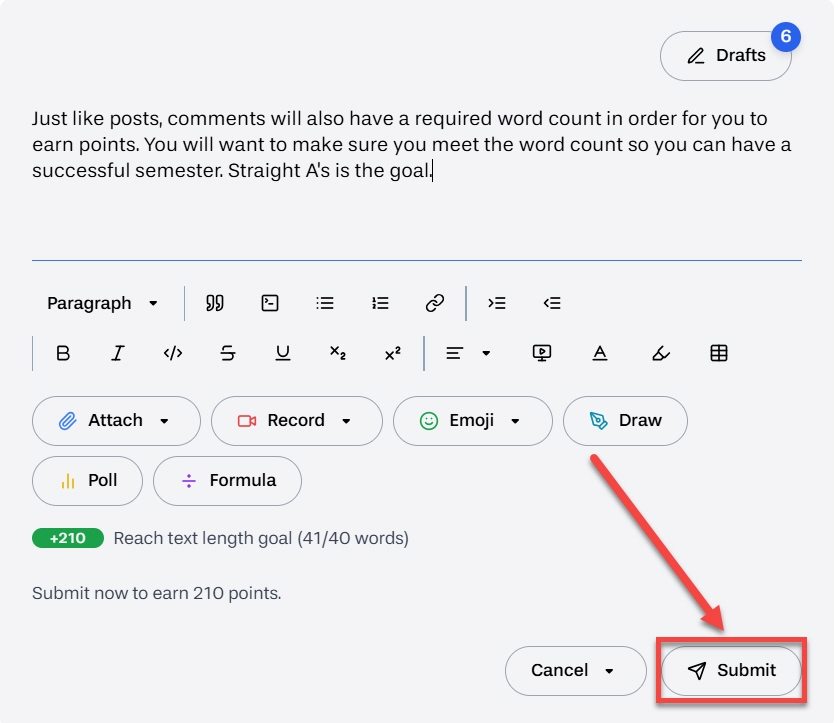Click the paper plane icon on Submit
Image resolution: width=838 pixels, height=723 pixels.
click(696, 671)
